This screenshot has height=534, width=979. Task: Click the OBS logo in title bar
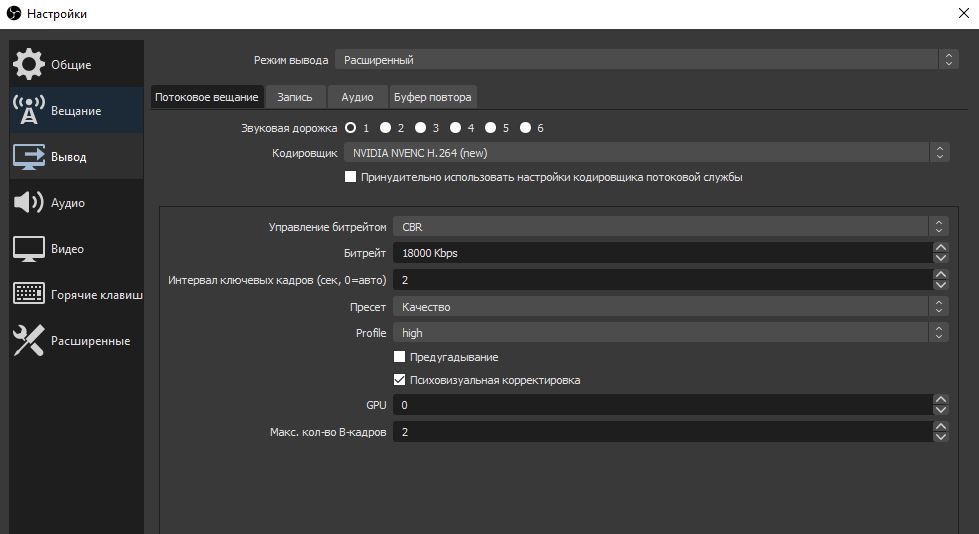point(13,14)
